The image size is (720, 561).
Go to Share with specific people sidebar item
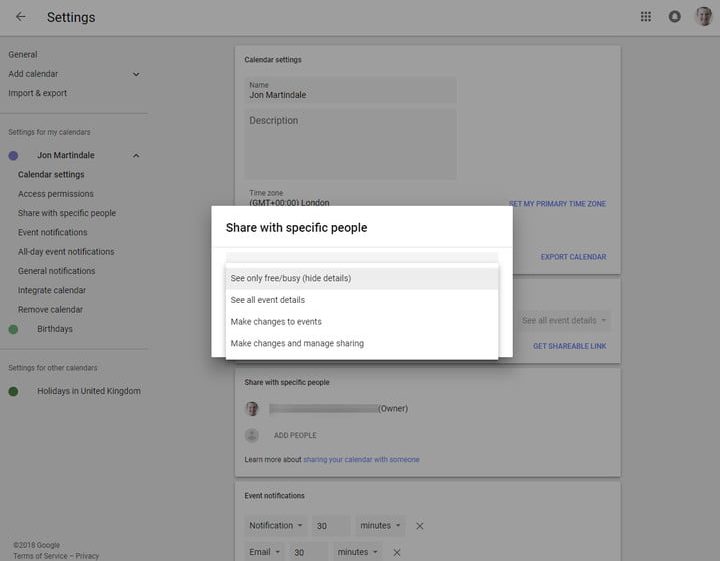[67, 213]
